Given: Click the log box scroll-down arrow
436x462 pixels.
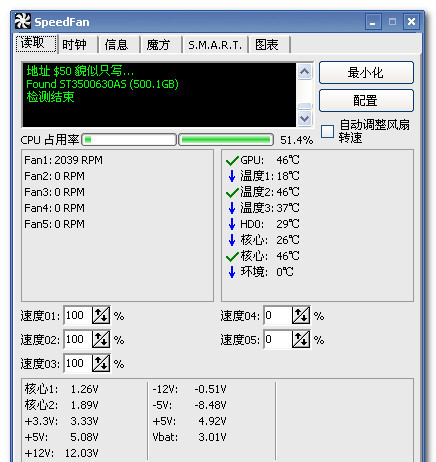Looking at the screenshot, I should (x=304, y=118).
